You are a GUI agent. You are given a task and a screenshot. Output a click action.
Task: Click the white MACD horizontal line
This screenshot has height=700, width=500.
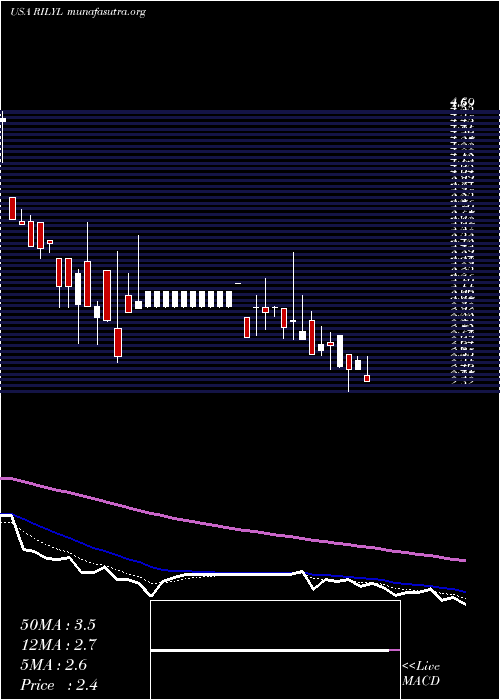[270, 651]
